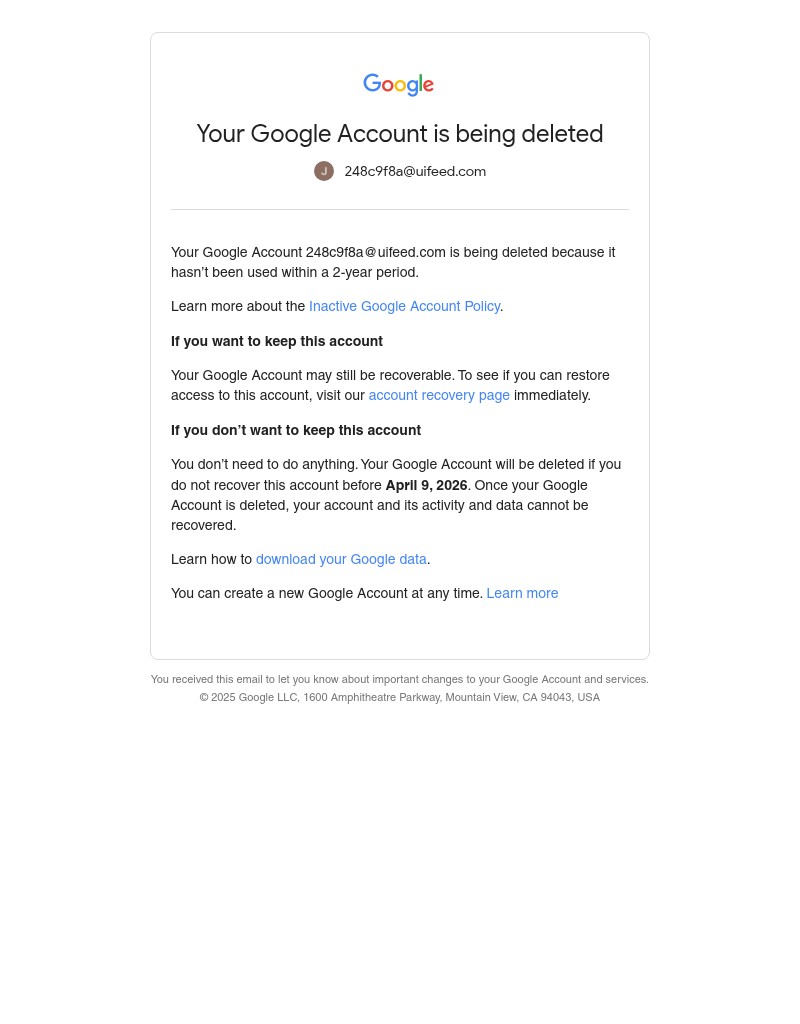The image size is (800, 1024).
Task: Click the "Your Google Account is being deleted" title
Action: pyautogui.click(x=400, y=134)
